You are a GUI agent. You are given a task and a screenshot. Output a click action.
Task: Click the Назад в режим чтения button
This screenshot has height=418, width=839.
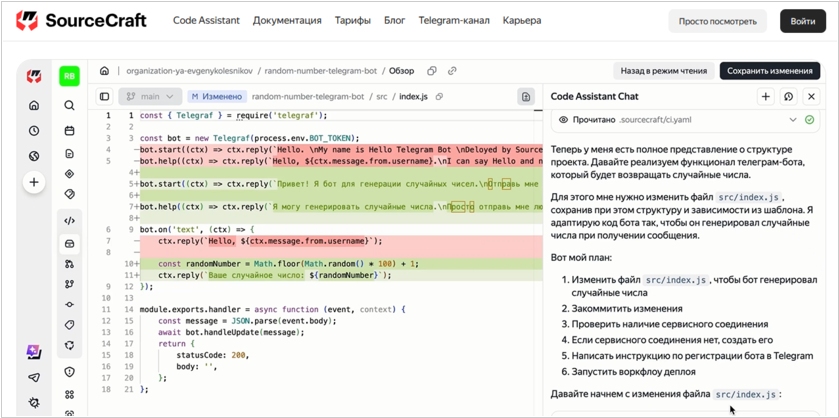click(661, 71)
